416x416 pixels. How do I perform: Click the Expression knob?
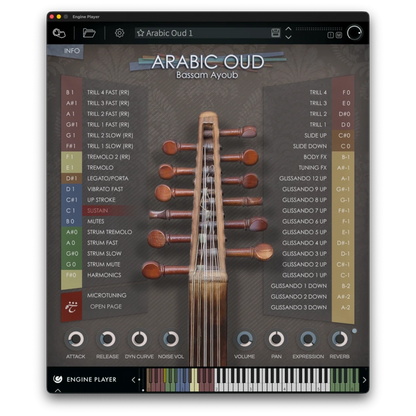coord(308,339)
